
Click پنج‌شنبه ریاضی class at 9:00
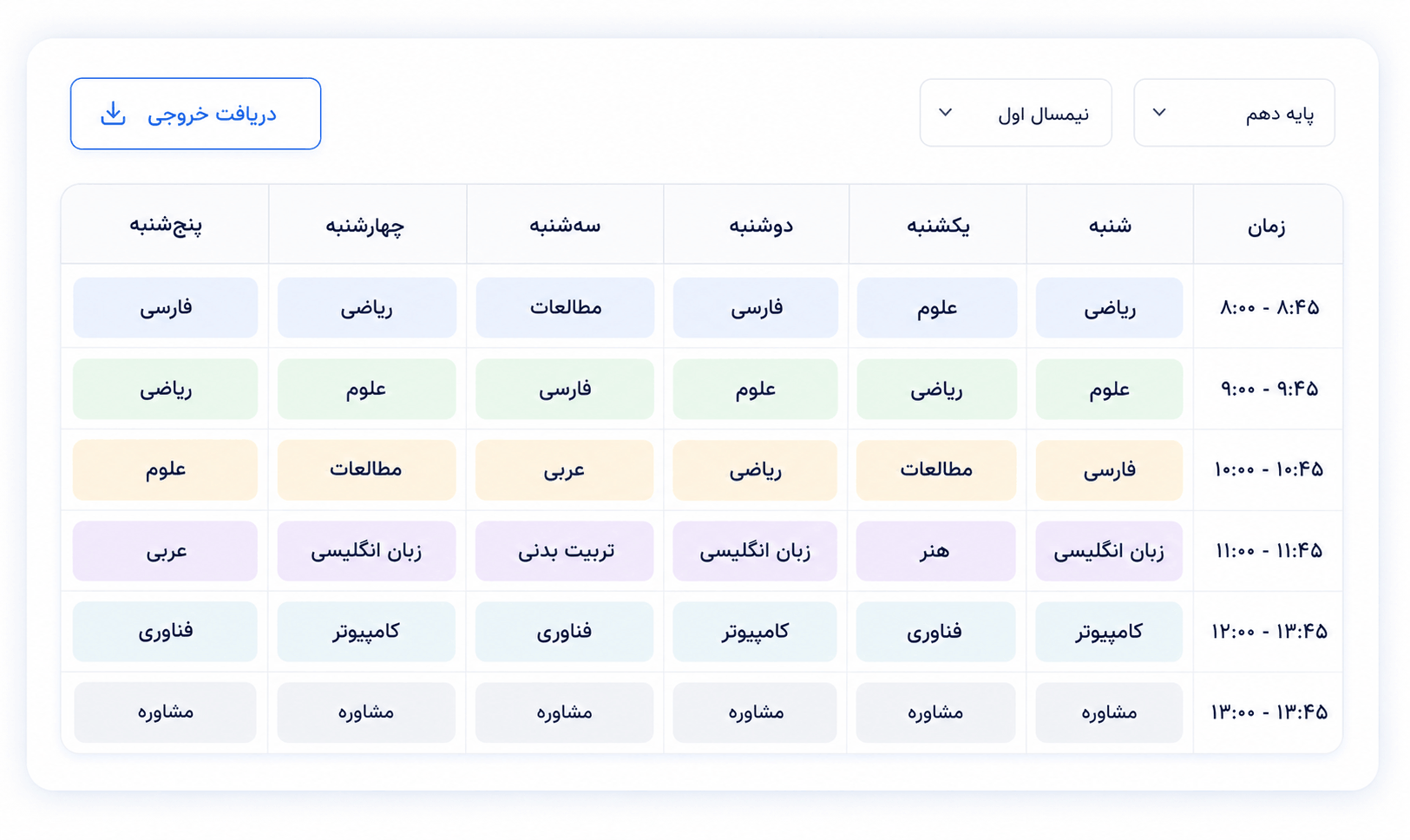coord(165,390)
